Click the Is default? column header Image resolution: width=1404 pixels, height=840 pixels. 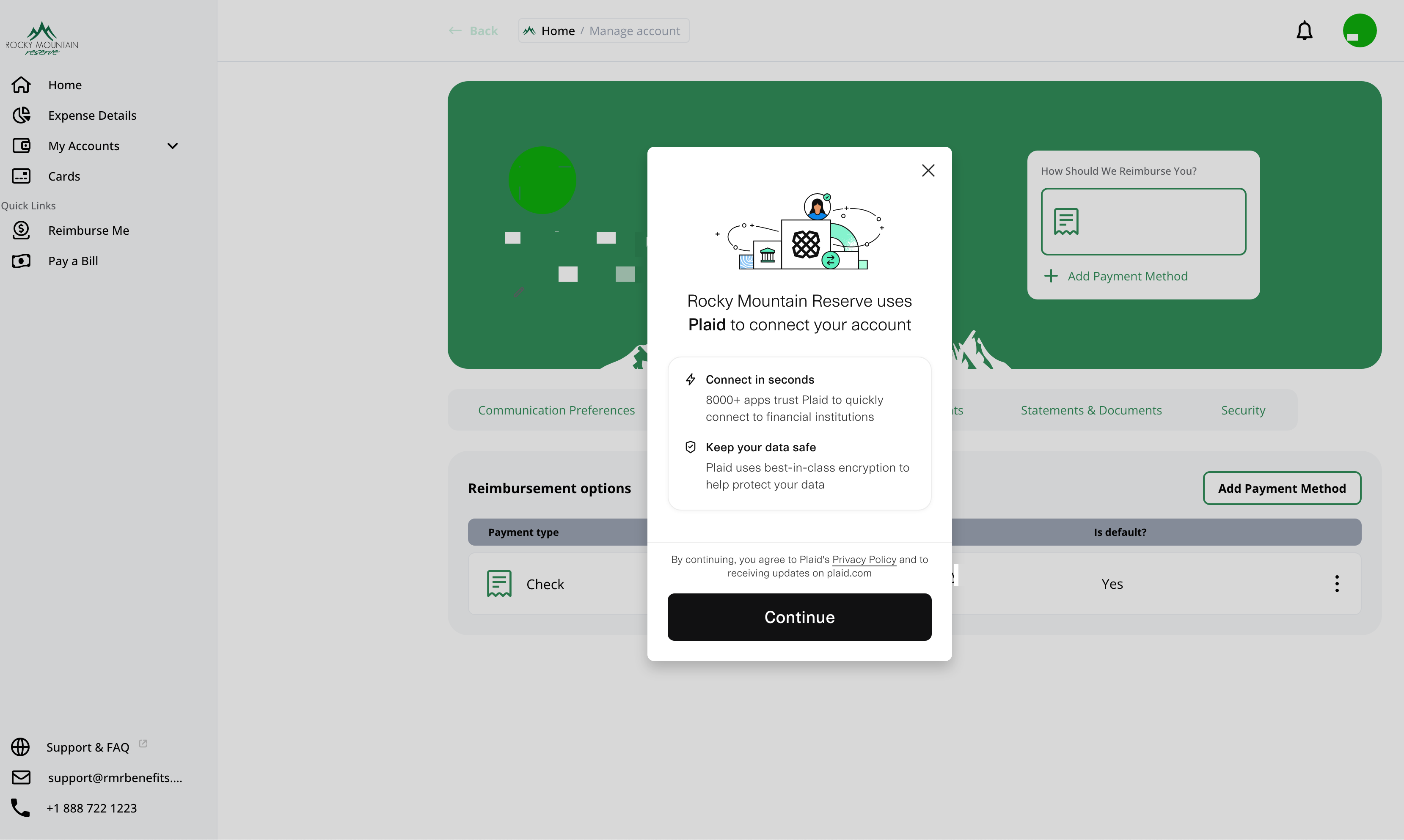pyautogui.click(x=1120, y=532)
